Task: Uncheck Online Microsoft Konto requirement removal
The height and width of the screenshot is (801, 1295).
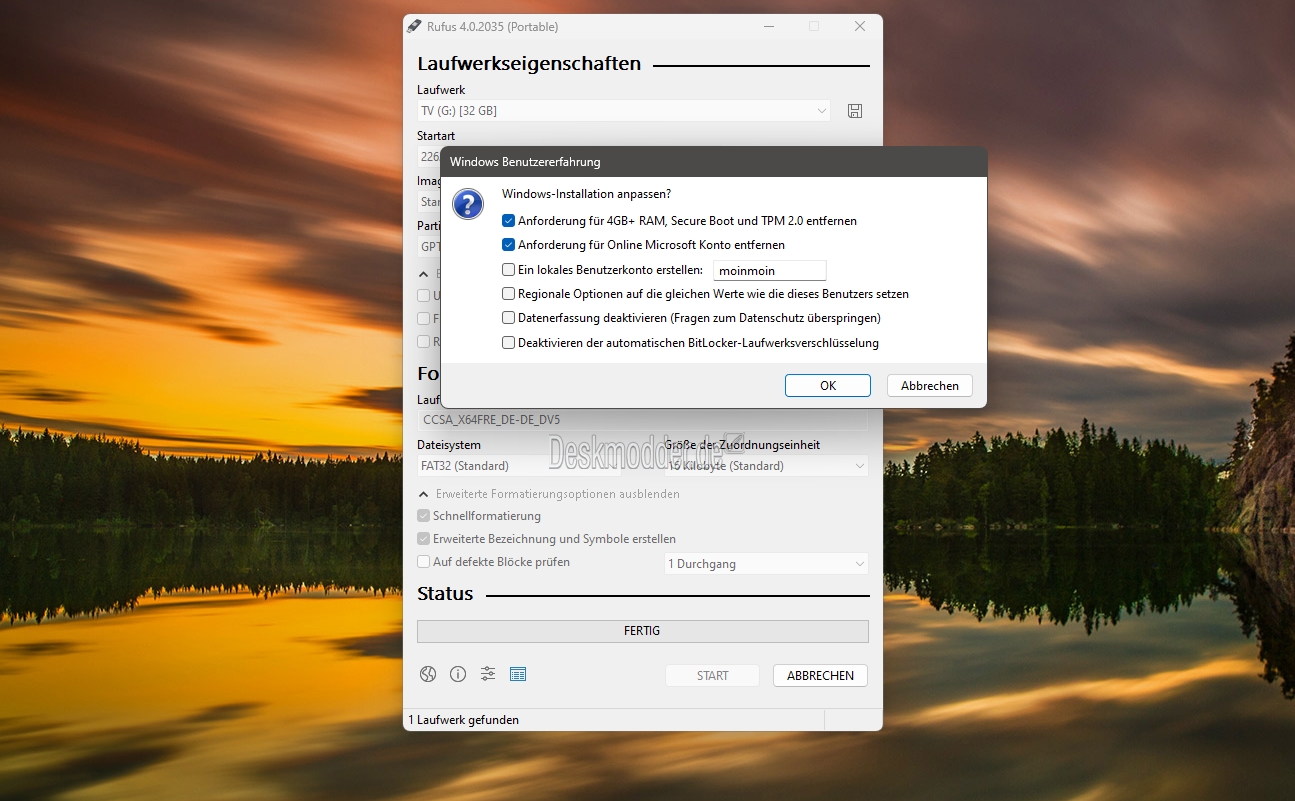Action: coord(509,245)
